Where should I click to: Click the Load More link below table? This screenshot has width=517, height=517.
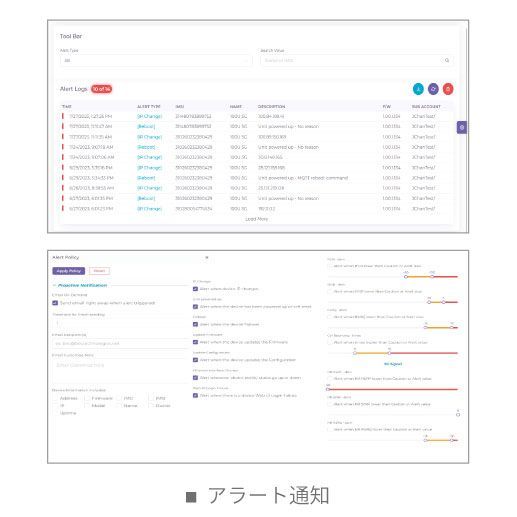[256, 219]
